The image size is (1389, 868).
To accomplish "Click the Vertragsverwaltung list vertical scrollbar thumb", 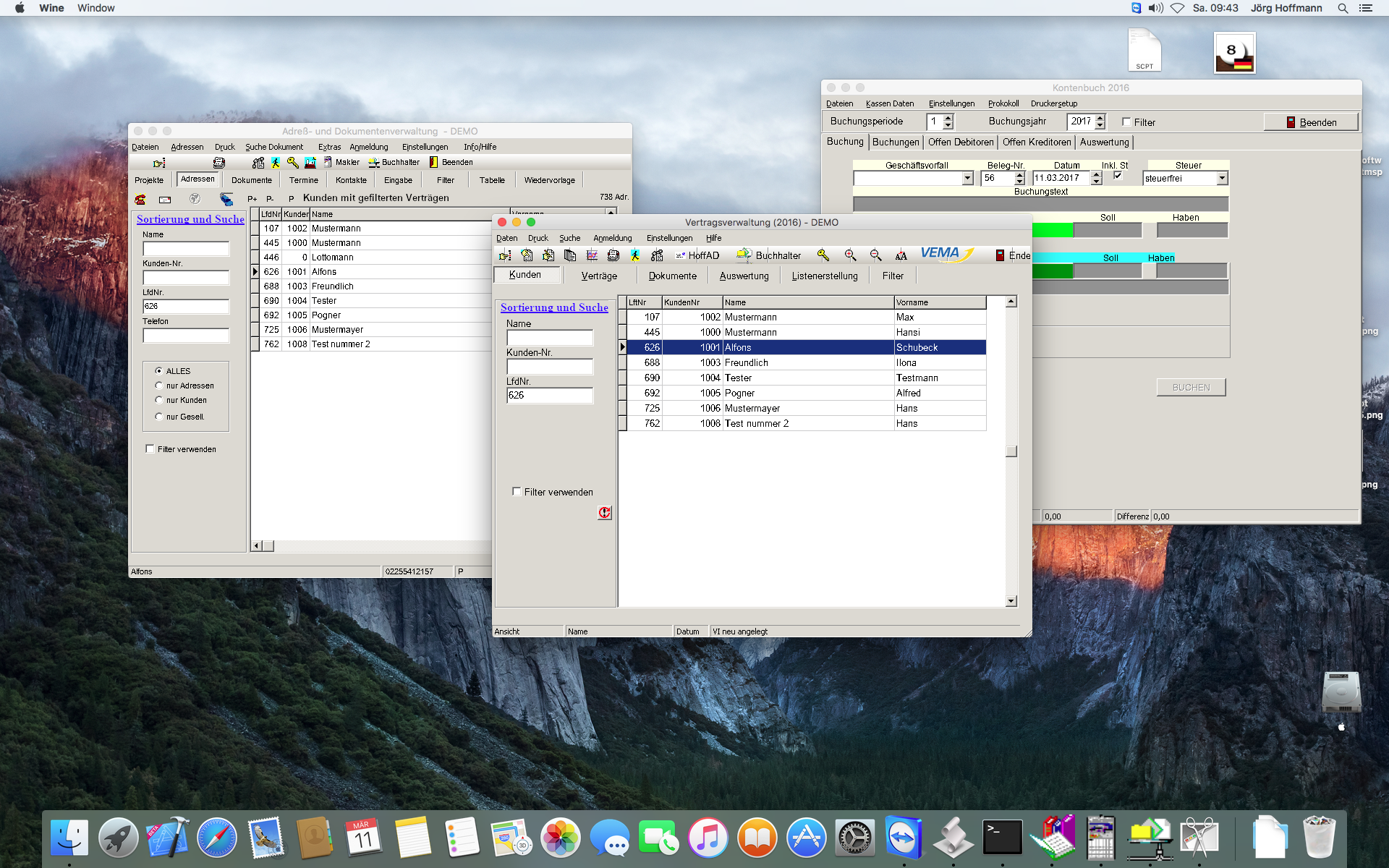I will [x=1011, y=451].
